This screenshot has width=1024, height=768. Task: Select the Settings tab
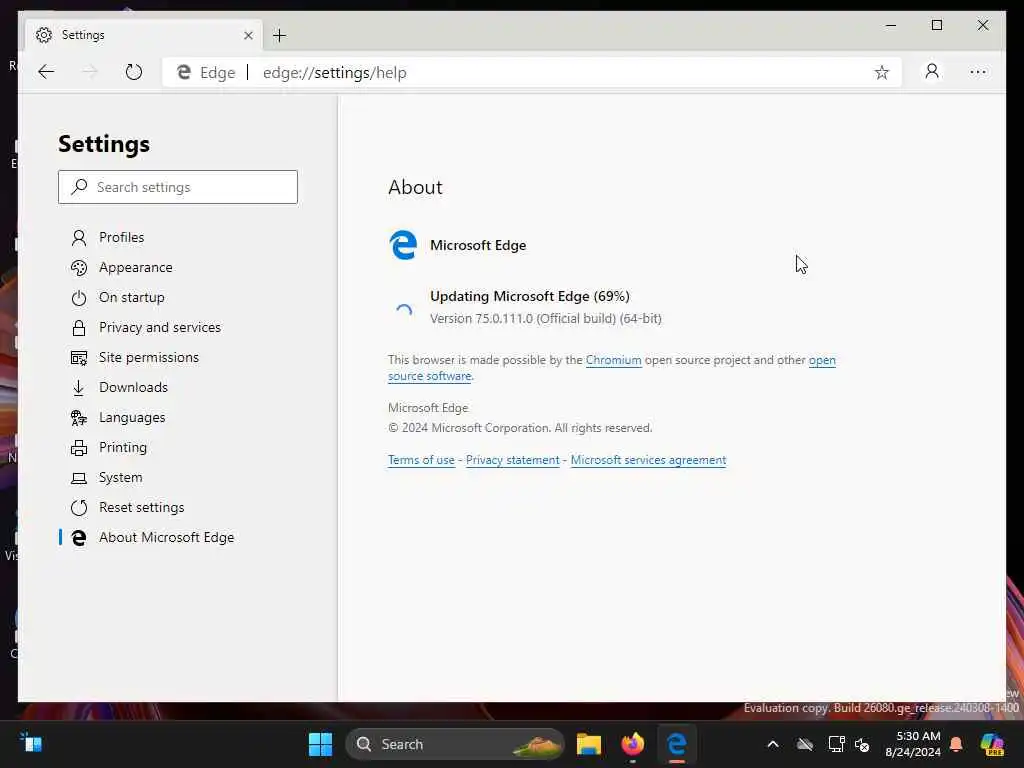[144, 35]
